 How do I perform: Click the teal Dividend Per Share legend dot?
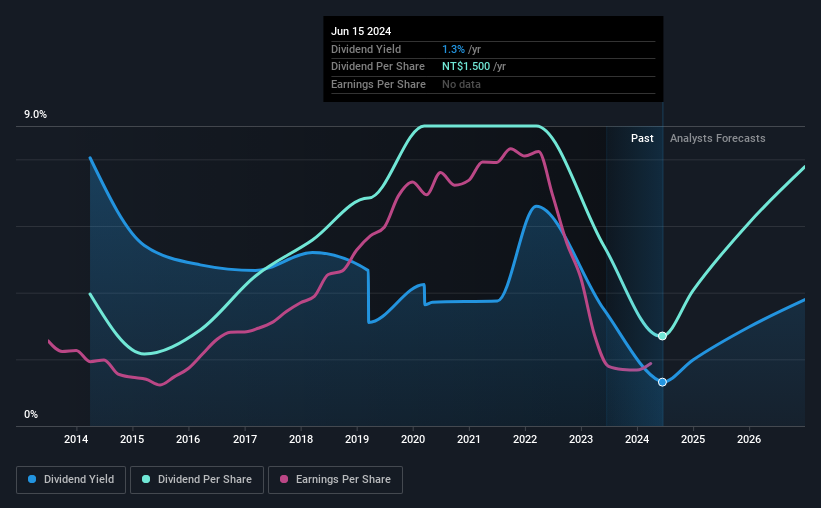146,479
